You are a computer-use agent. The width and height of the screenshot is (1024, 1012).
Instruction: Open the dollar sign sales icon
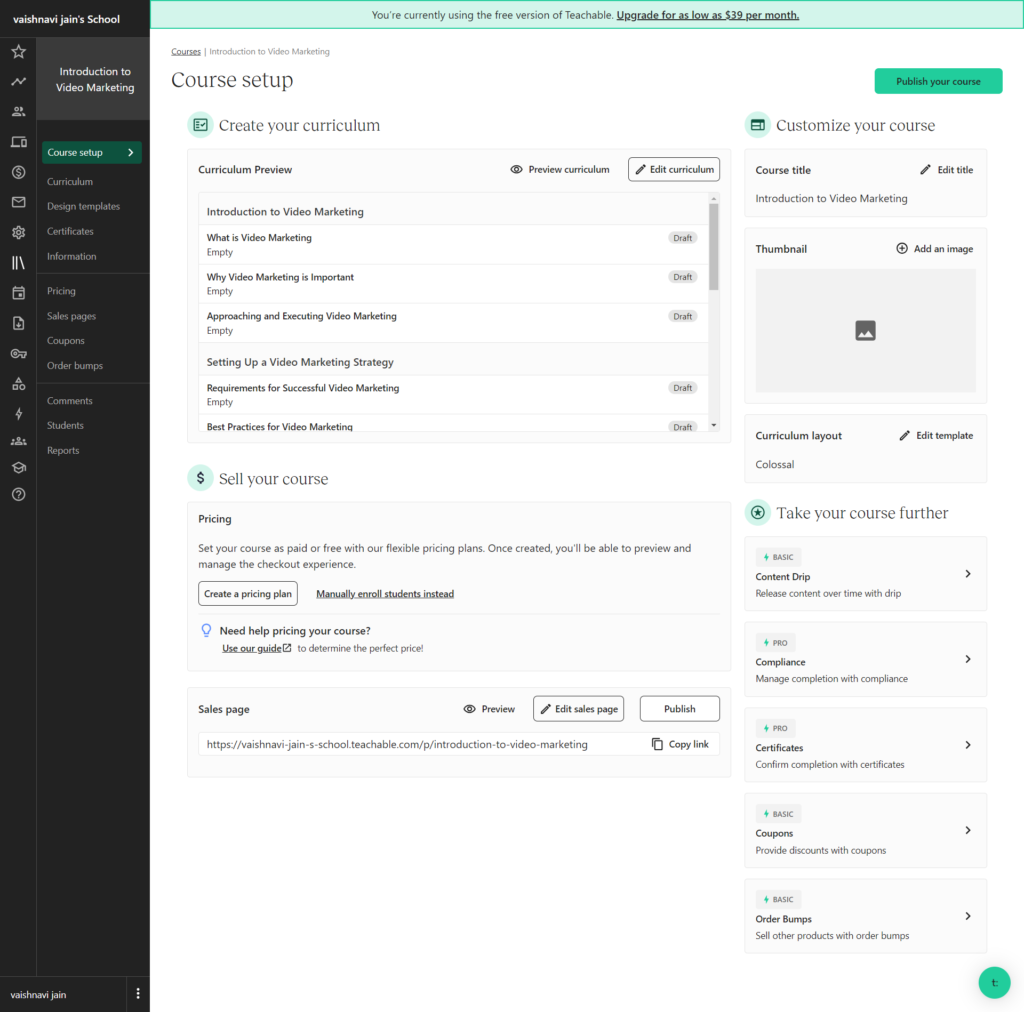18,172
